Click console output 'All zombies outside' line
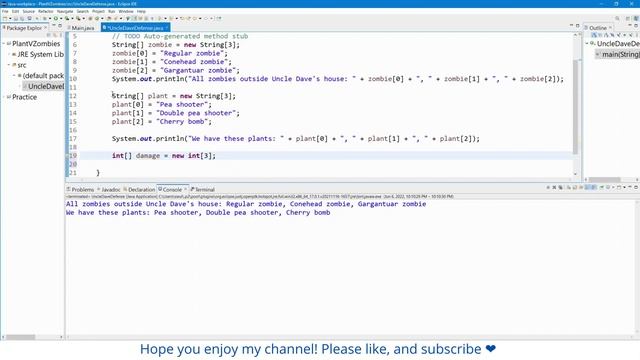640x360 pixels. coord(246,204)
